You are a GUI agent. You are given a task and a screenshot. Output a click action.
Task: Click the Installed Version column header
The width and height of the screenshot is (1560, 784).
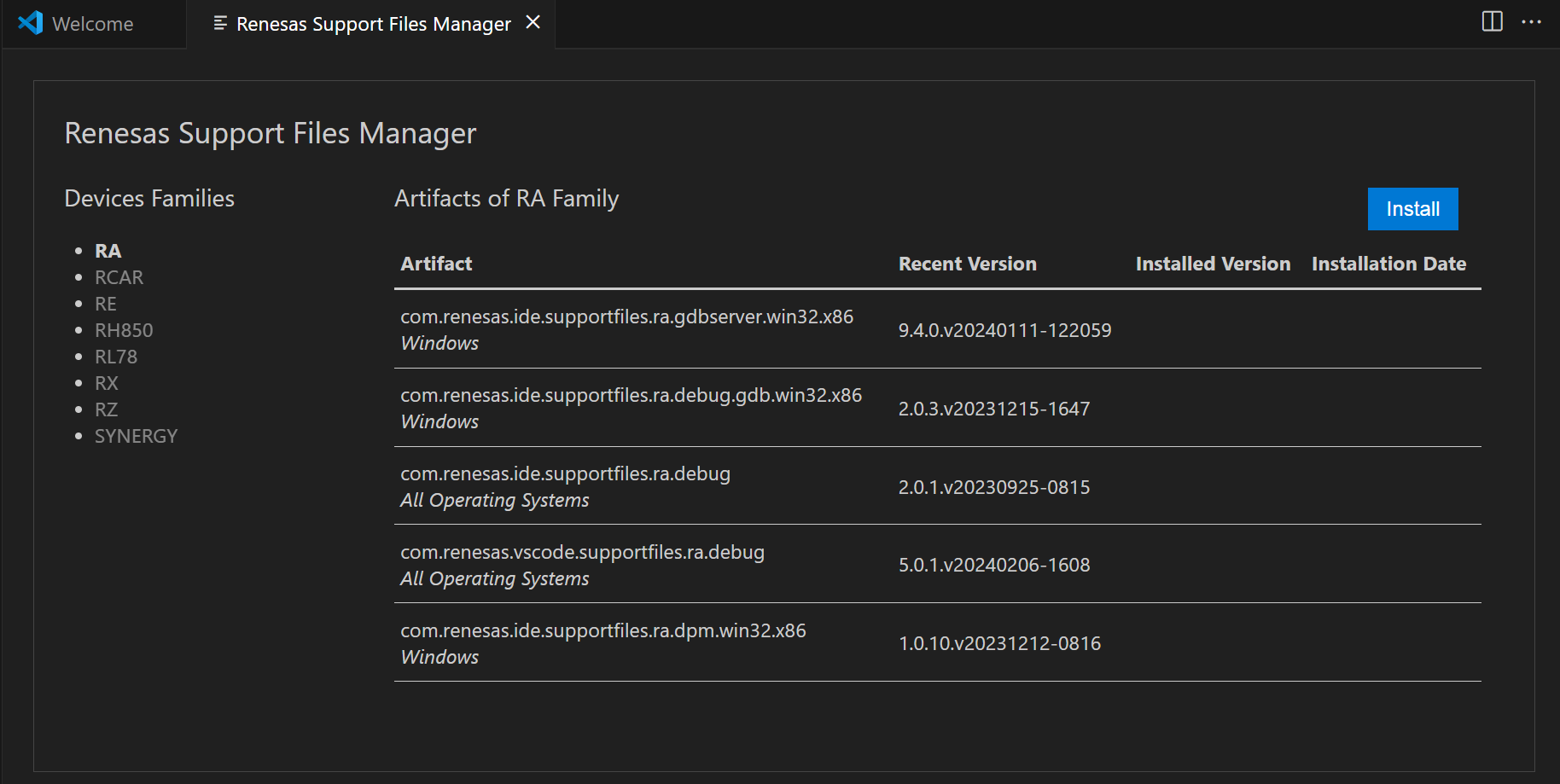pos(1214,264)
